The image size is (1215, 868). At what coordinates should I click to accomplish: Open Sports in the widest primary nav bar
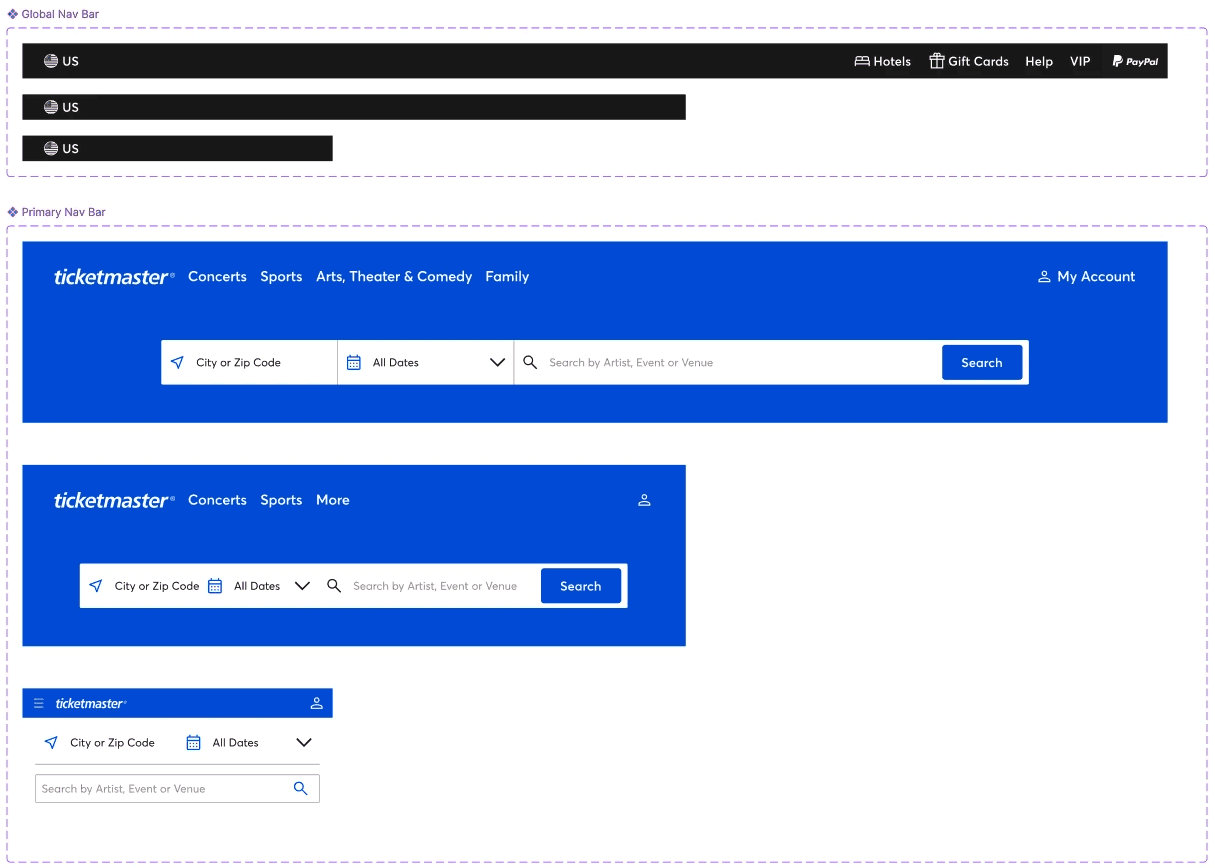point(281,277)
